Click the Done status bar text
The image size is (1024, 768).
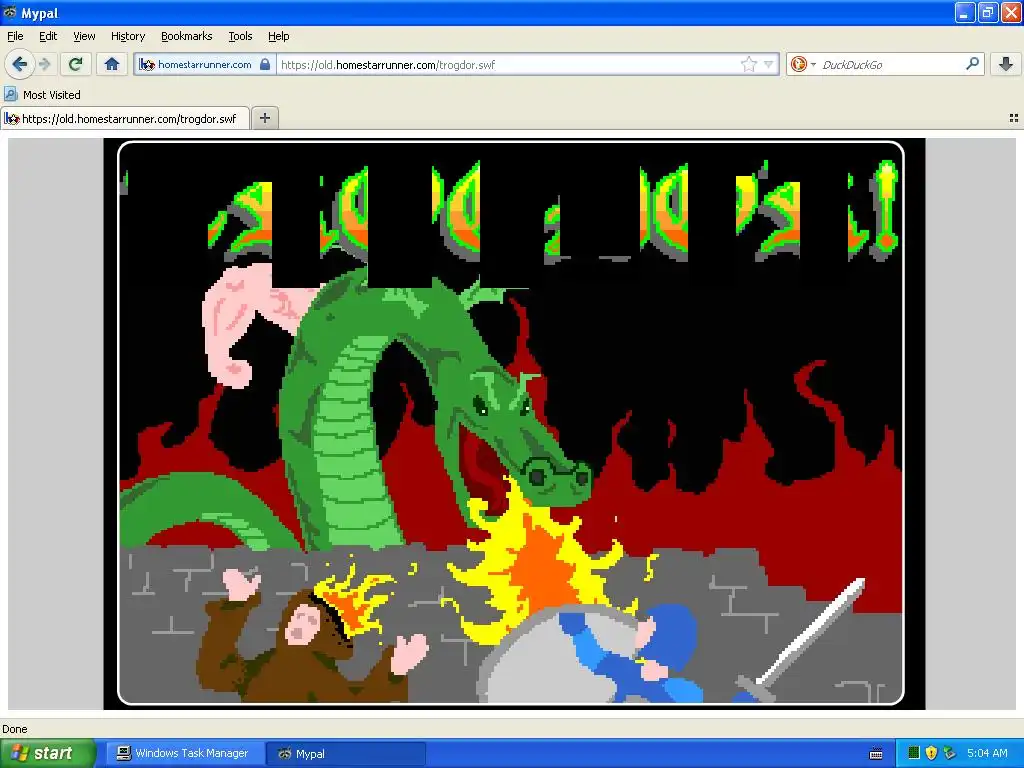(x=15, y=729)
